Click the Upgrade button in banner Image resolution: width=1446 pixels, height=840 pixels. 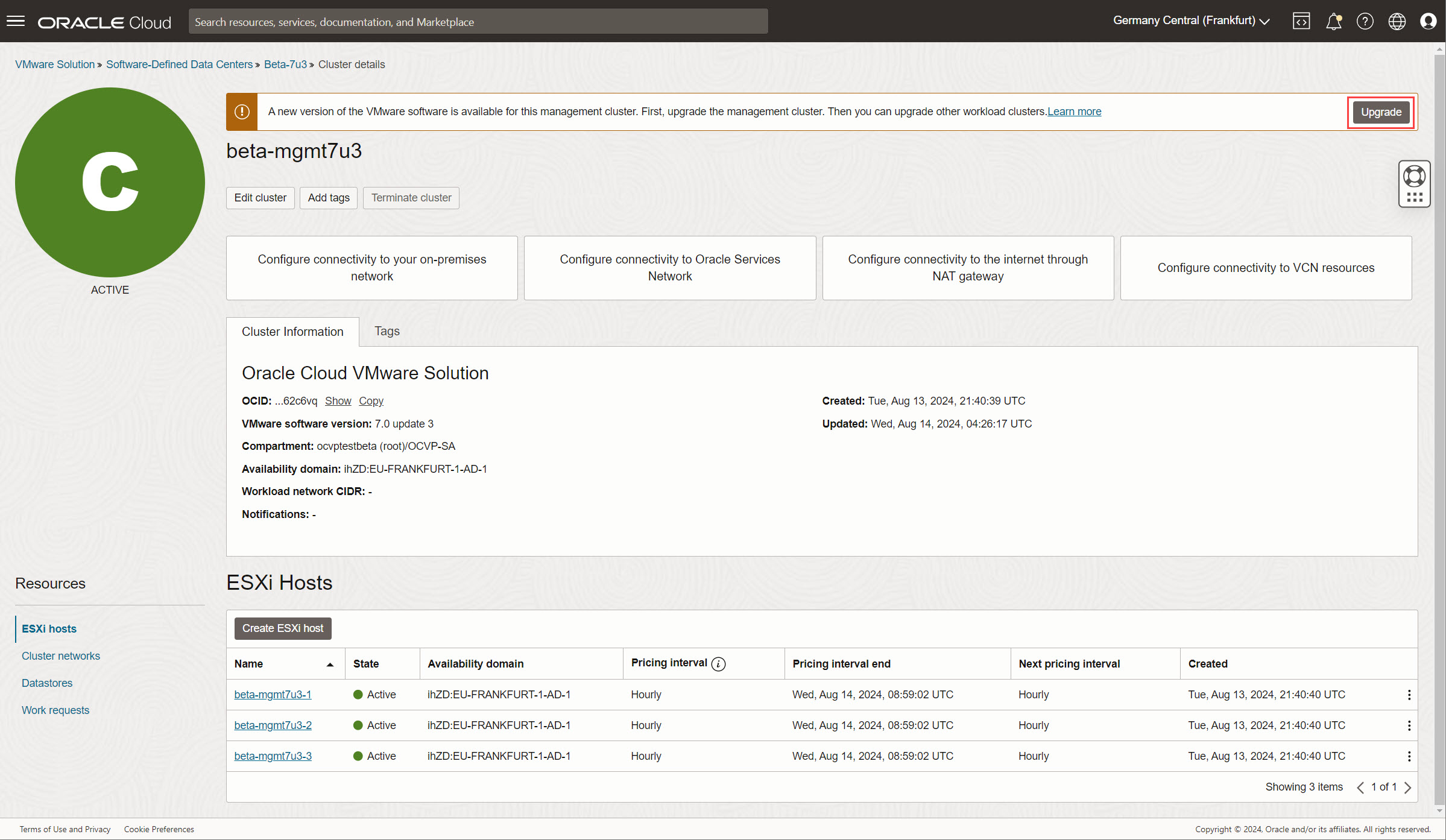[x=1380, y=112]
